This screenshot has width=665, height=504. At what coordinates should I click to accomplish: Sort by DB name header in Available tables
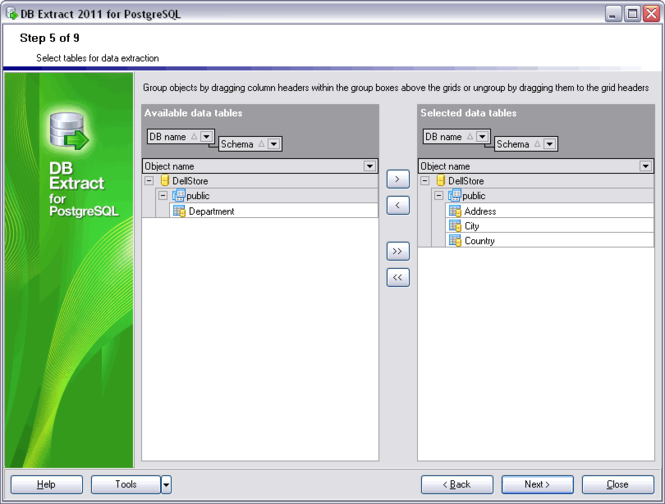point(181,137)
